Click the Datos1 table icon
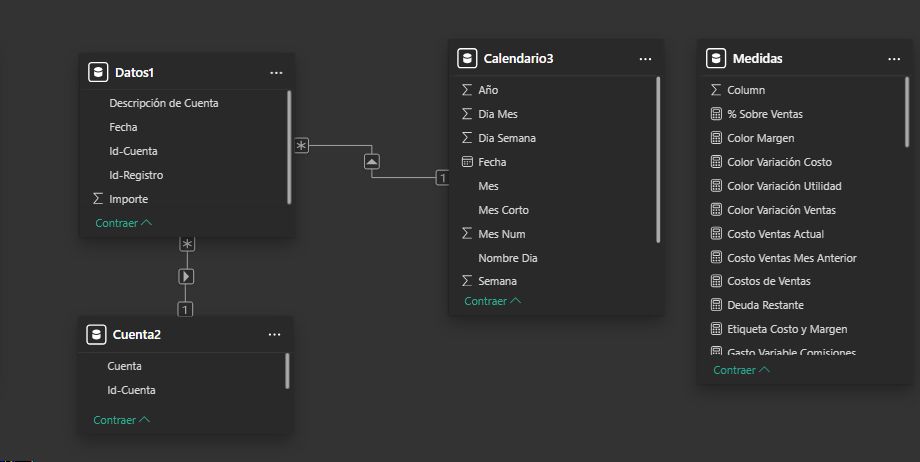Screen dimensions: 920x462 (97, 72)
